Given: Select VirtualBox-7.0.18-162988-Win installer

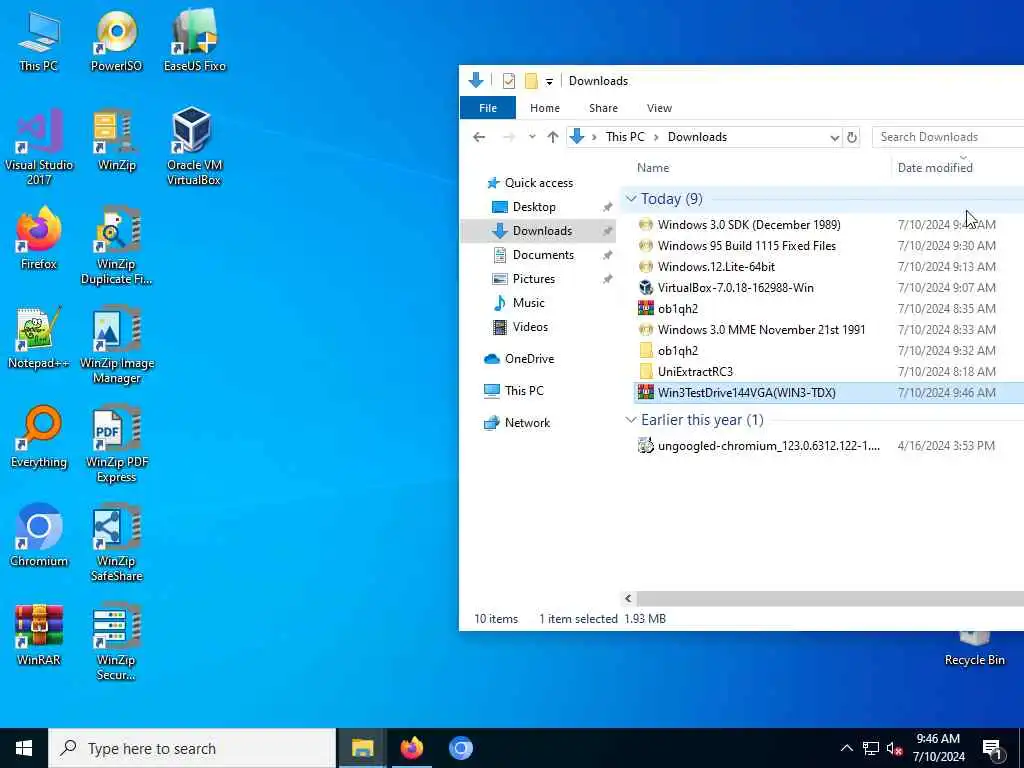Looking at the screenshot, I should pyautogui.click(x=735, y=287).
